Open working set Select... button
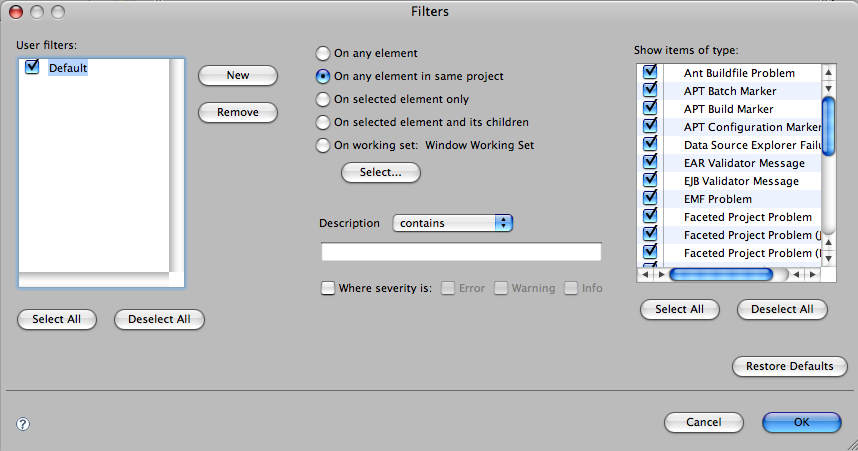This screenshot has width=858, height=451. coord(381,172)
